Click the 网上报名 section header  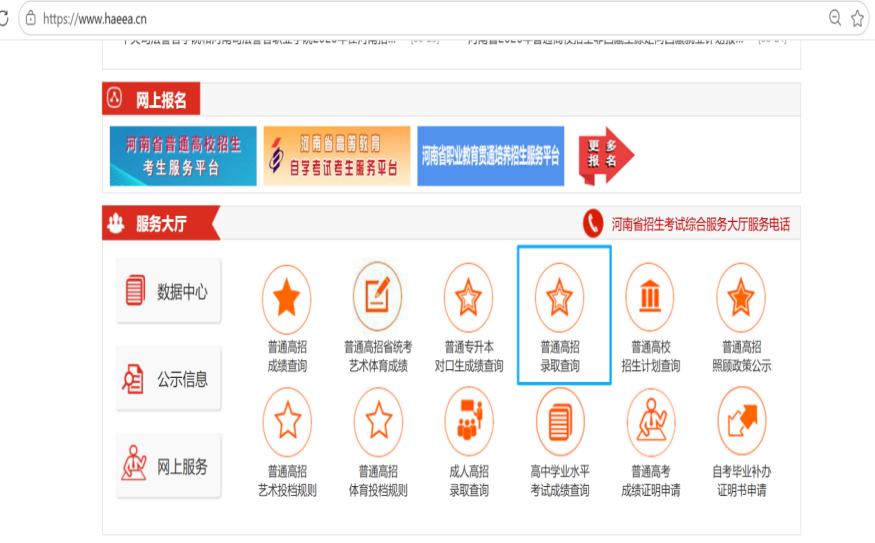tap(151, 99)
